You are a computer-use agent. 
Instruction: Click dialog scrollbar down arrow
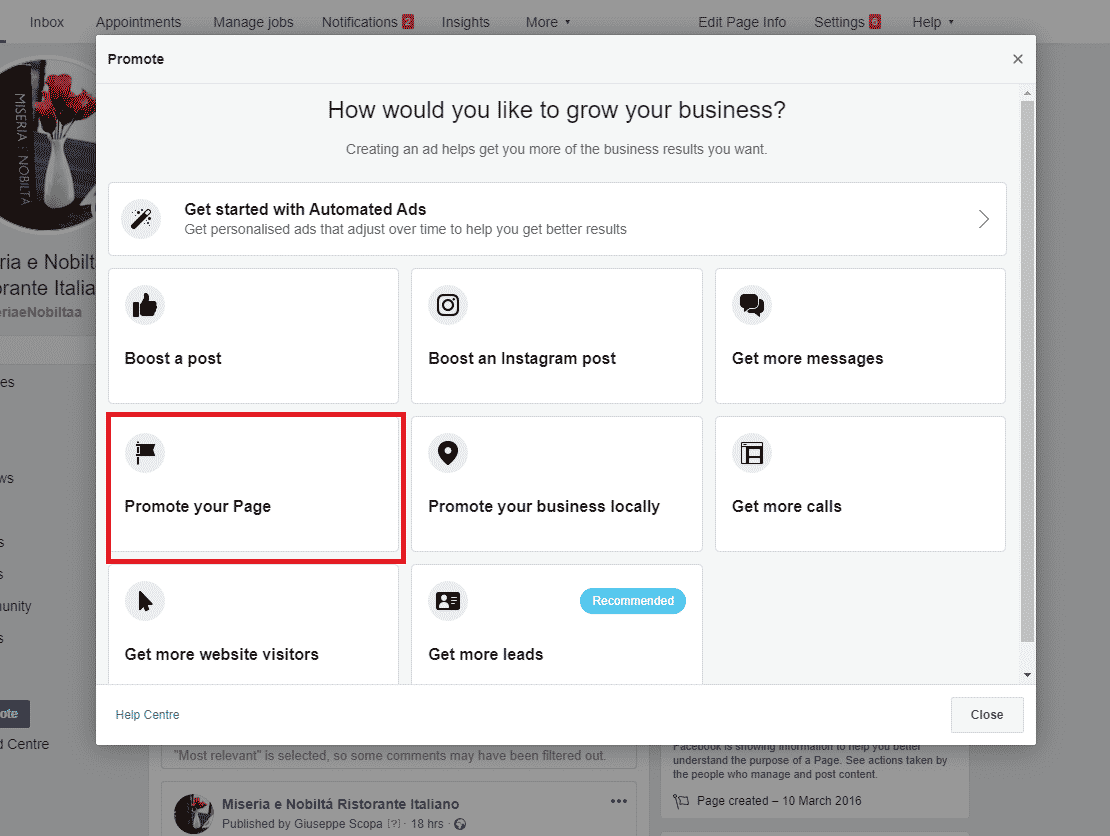[x=1027, y=675]
